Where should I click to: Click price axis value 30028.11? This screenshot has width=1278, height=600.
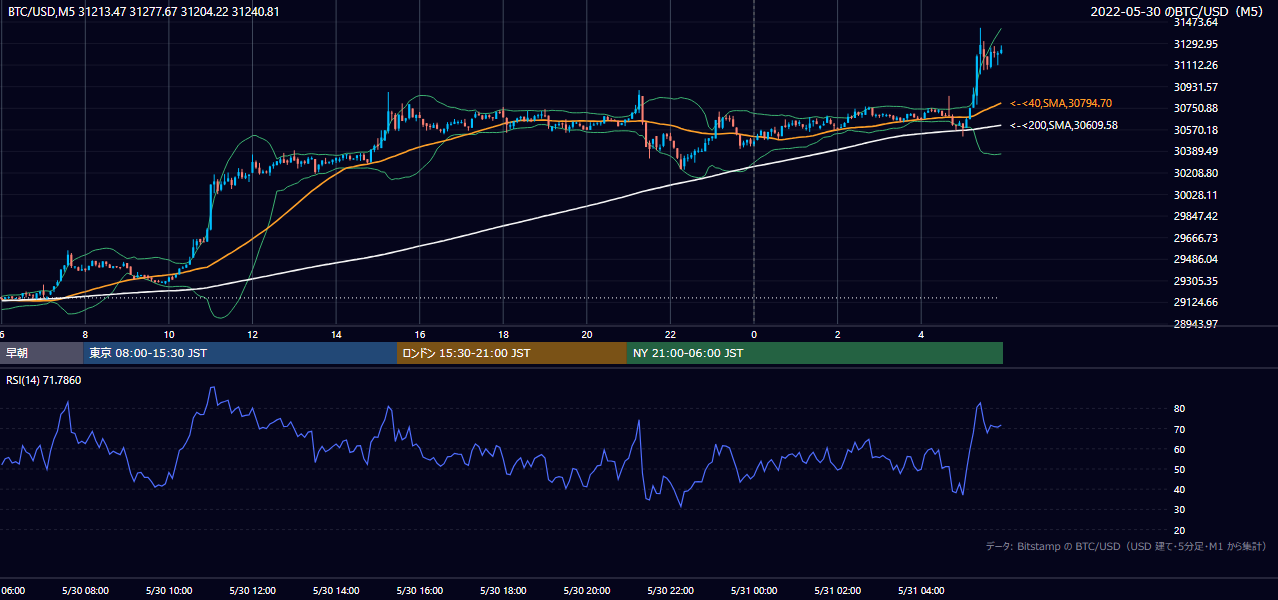[1195, 195]
